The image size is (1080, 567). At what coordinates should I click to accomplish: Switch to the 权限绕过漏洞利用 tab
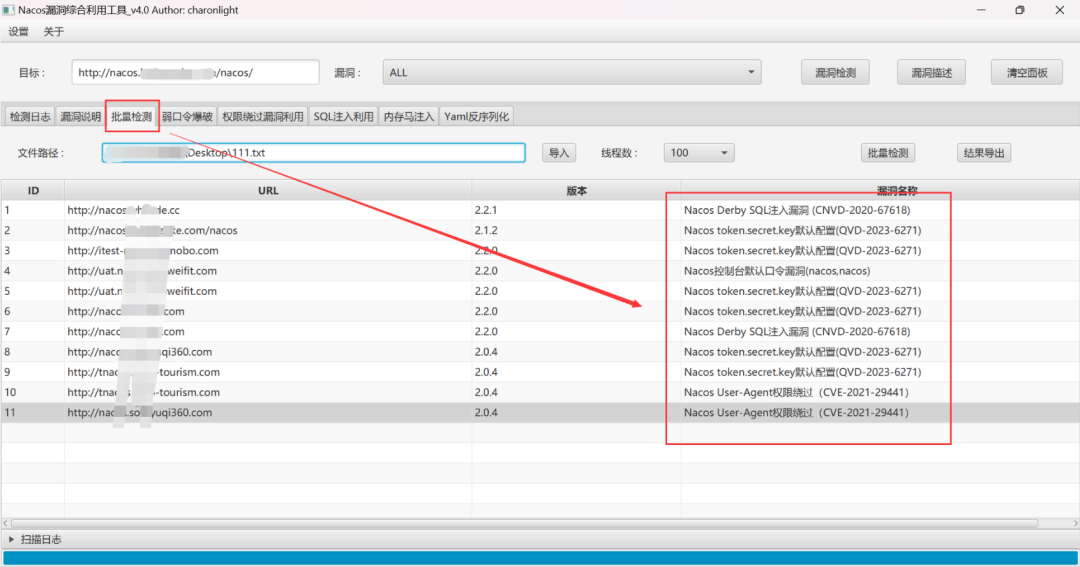coord(262,116)
